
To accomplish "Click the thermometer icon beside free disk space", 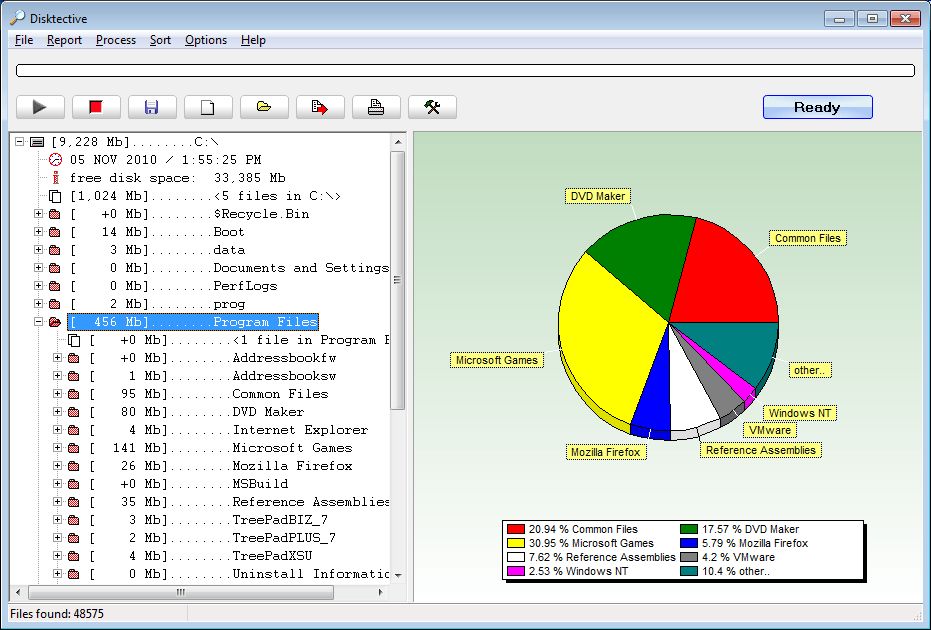I will (x=57, y=177).
